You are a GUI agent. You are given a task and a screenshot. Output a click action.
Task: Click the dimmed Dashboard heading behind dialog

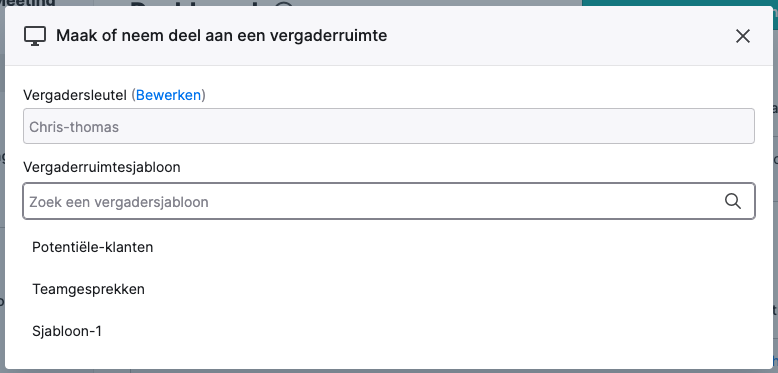click(211, 3)
